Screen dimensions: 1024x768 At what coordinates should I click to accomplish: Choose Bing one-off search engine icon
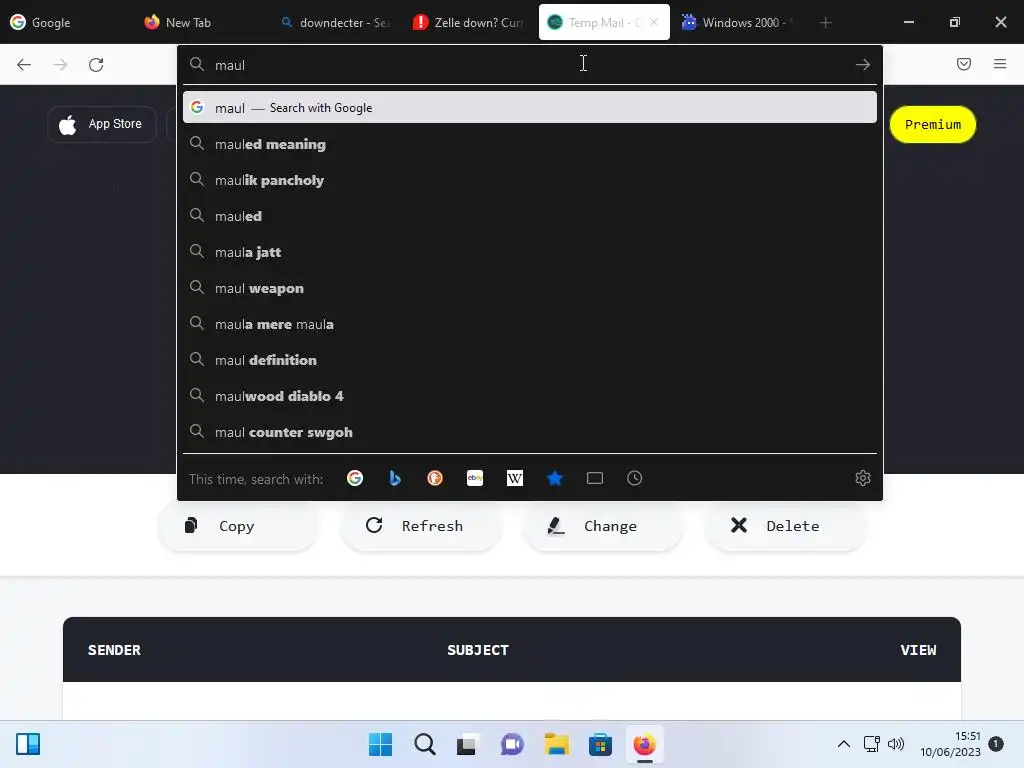[394, 478]
